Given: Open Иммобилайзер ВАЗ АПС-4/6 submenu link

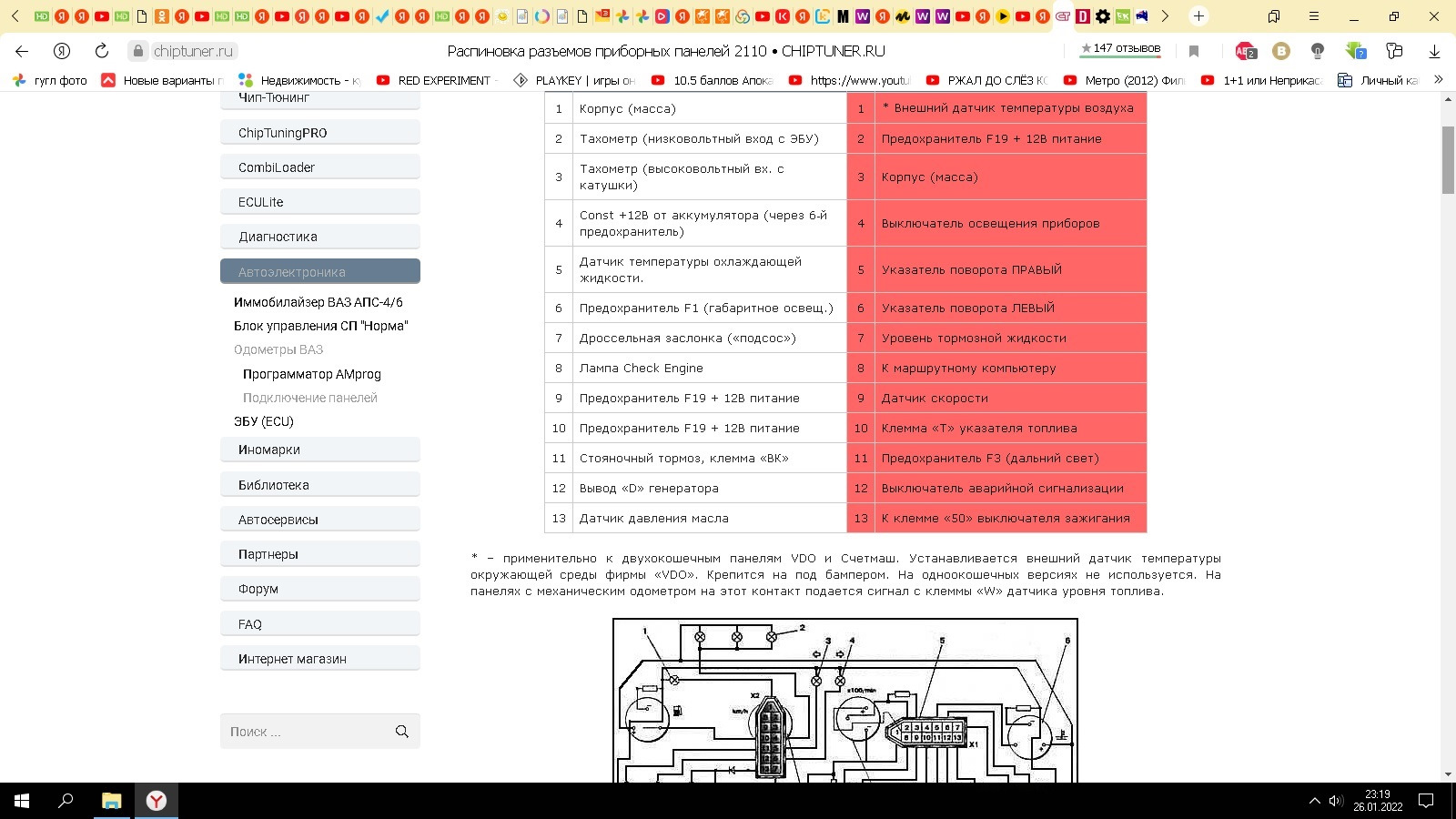Looking at the screenshot, I should pos(318,302).
